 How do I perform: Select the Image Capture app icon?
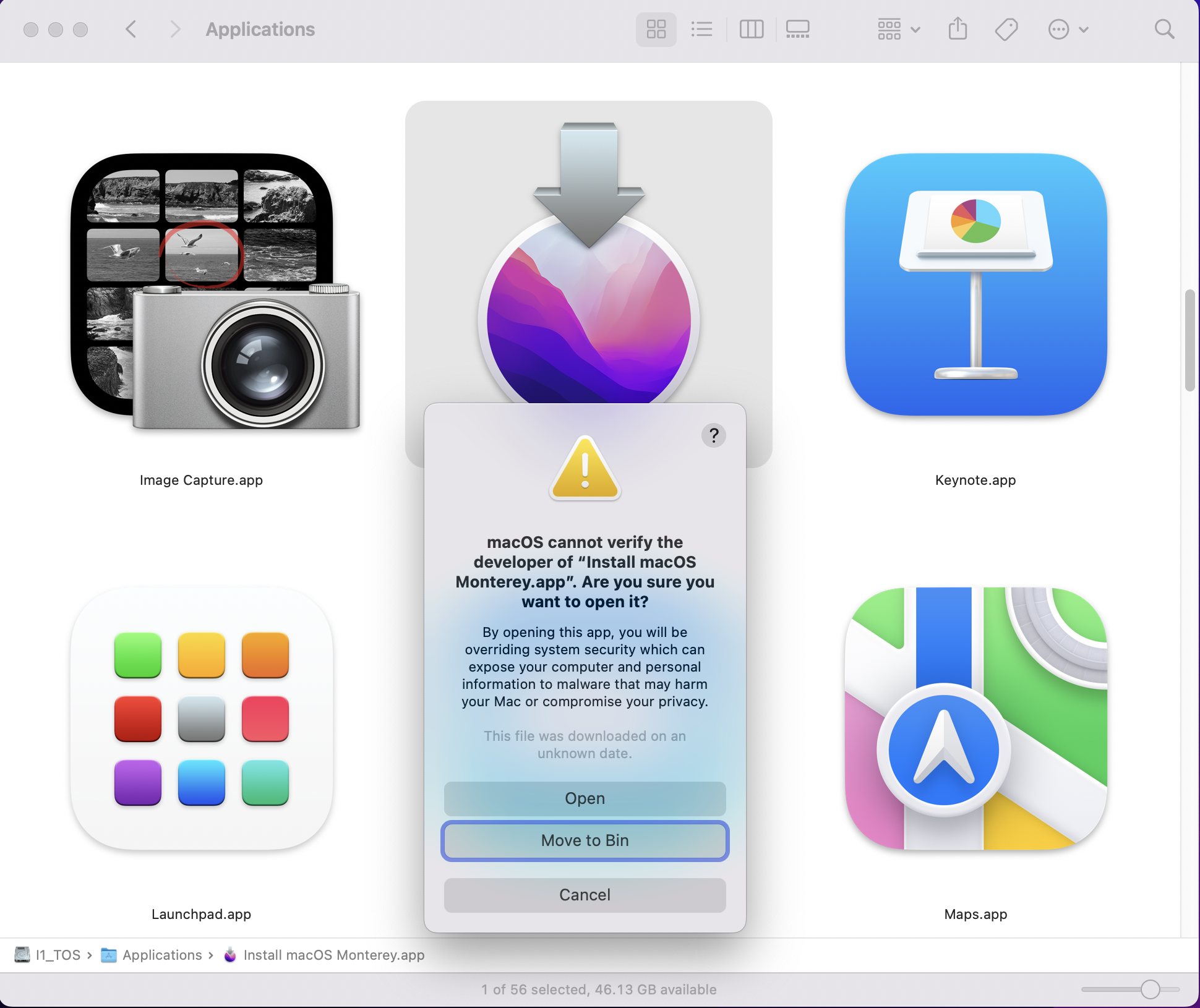(x=215, y=291)
